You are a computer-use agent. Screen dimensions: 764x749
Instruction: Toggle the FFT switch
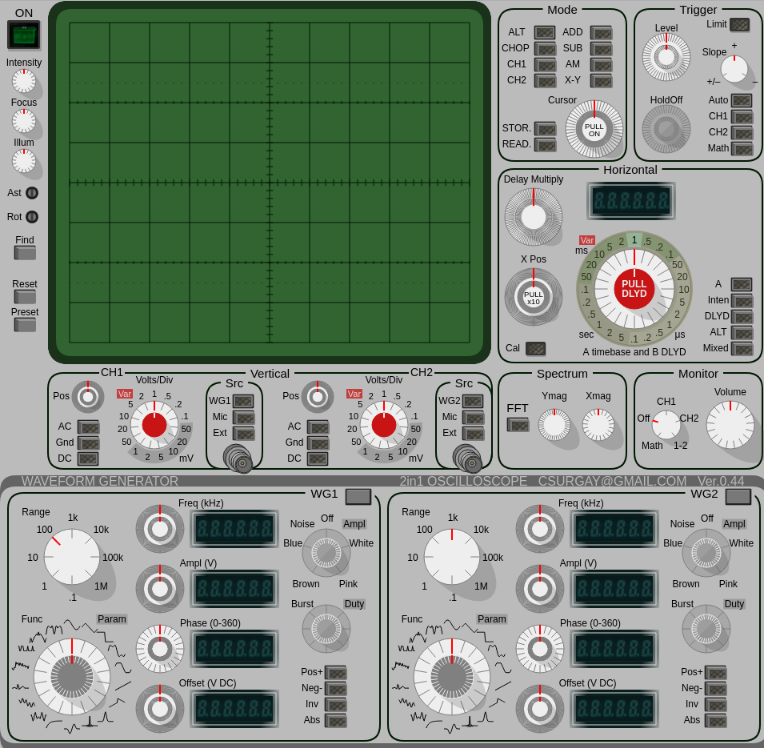pos(518,425)
